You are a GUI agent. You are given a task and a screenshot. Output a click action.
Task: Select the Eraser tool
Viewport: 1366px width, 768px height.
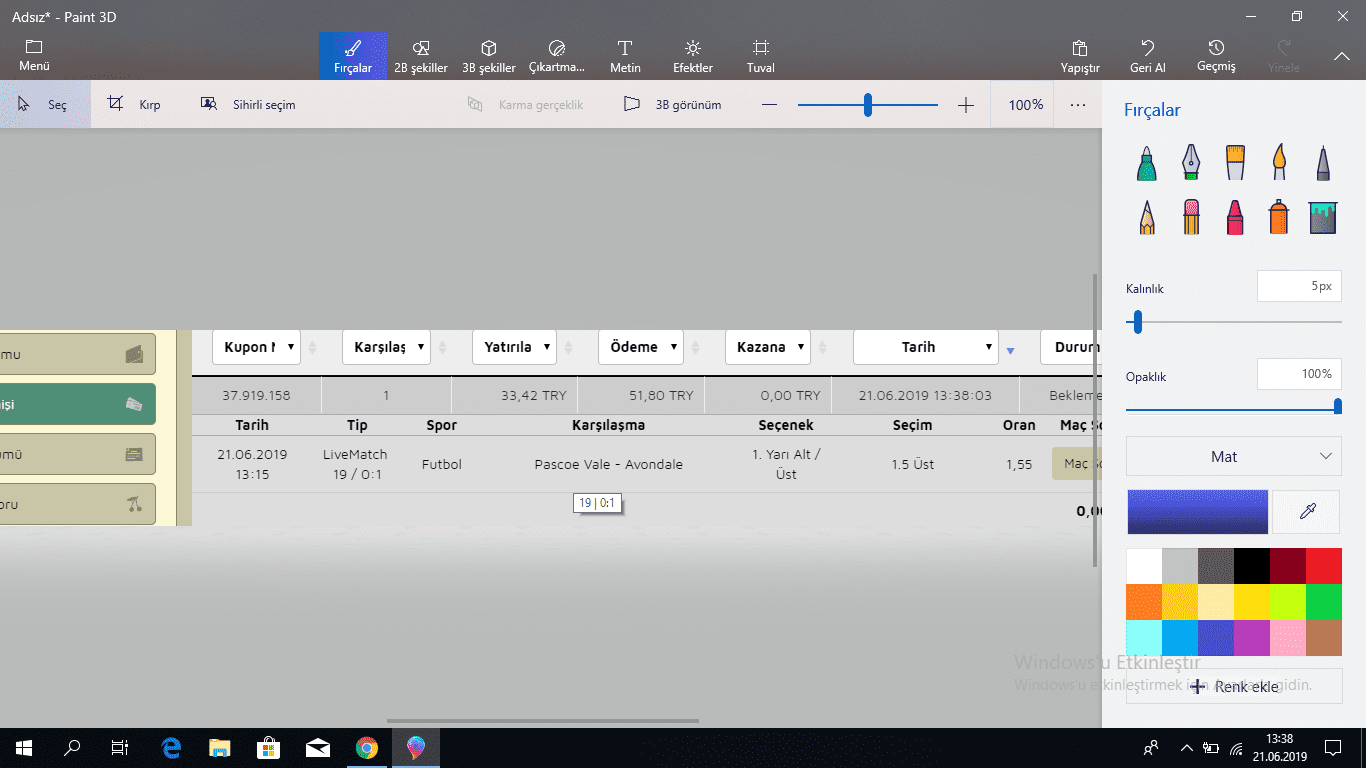click(1190, 216)
